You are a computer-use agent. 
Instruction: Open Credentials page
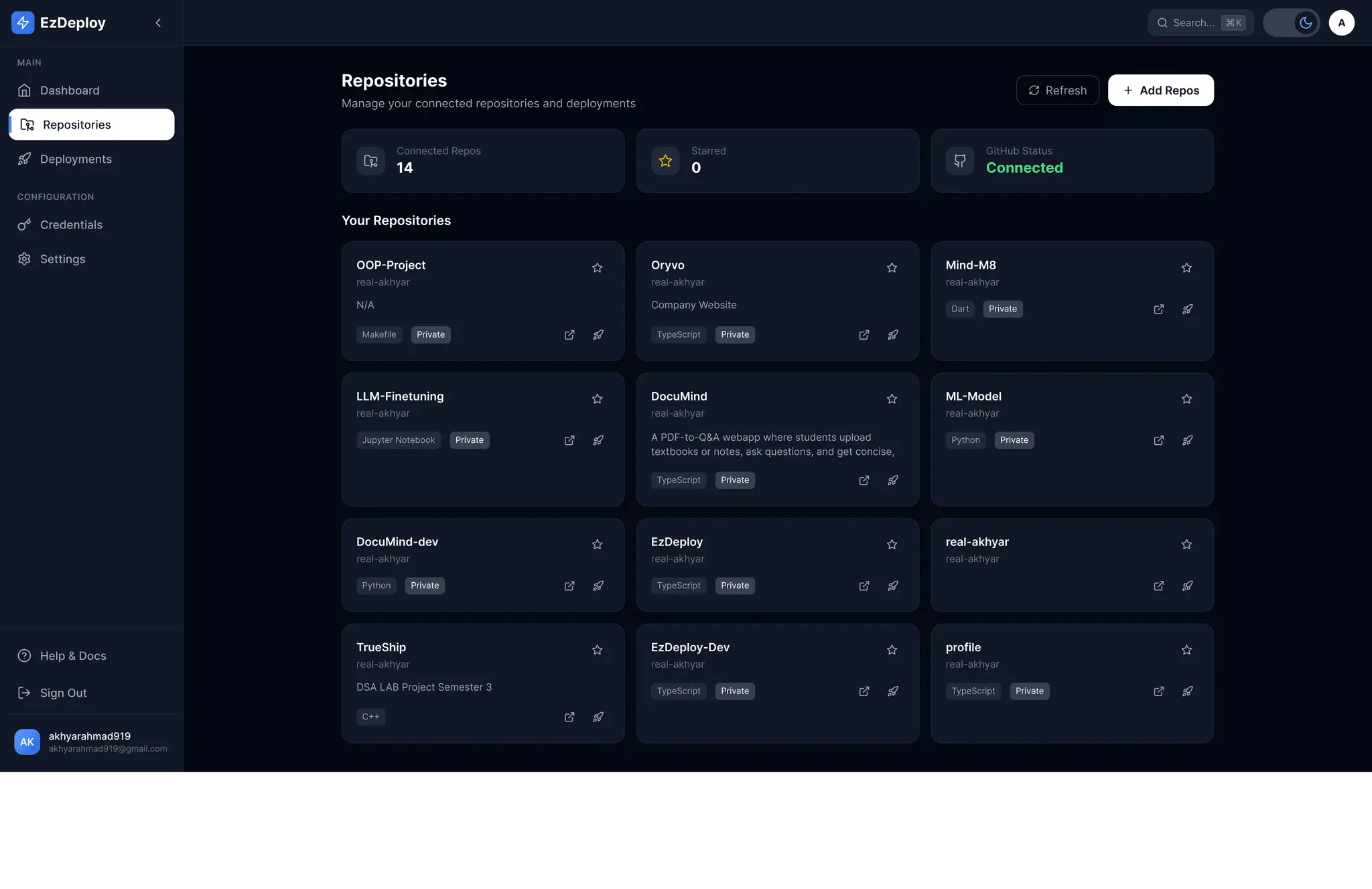[91, 224]
